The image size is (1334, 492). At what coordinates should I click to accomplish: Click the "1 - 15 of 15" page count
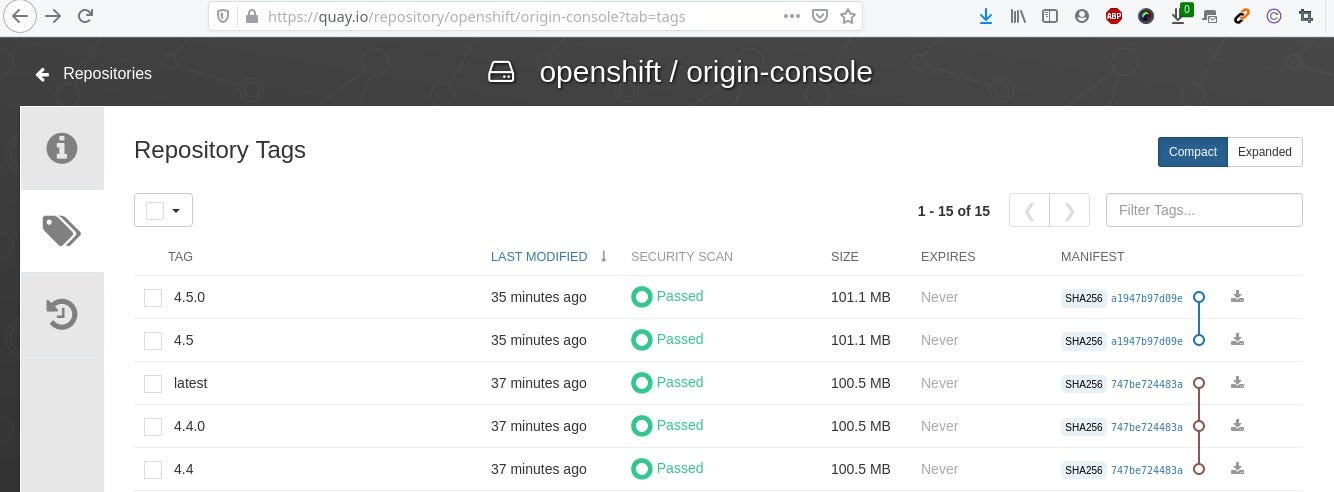coord(953,211)
